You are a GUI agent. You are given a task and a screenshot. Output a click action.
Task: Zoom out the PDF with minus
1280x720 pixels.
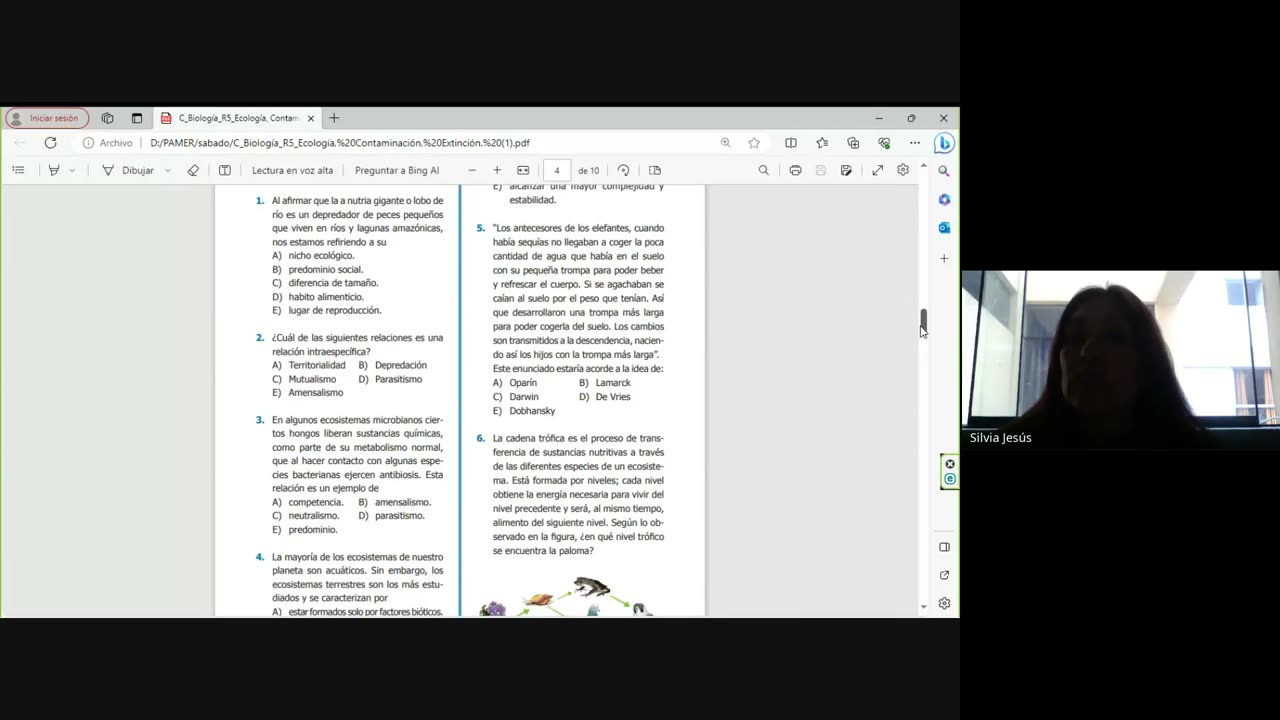(x=472, y=170)
